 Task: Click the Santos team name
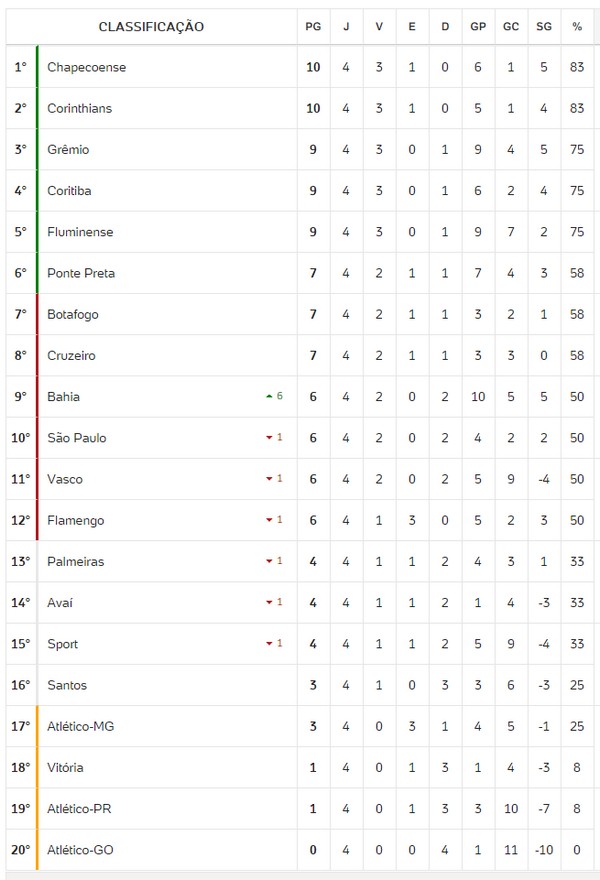tap(67, 685)
